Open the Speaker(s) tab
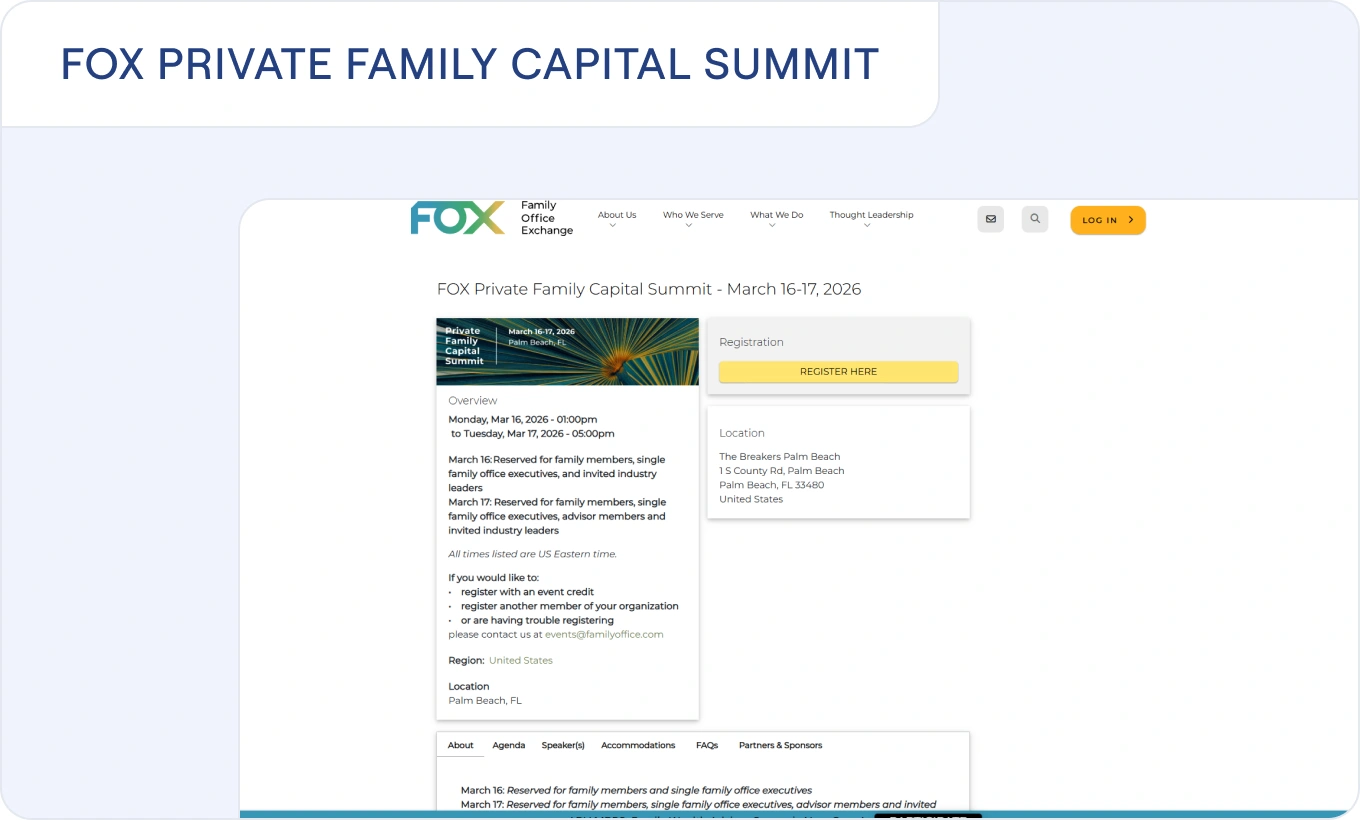Image resolution: width=1360 pixels, height=820 pixels. click(x=563, y=745)
